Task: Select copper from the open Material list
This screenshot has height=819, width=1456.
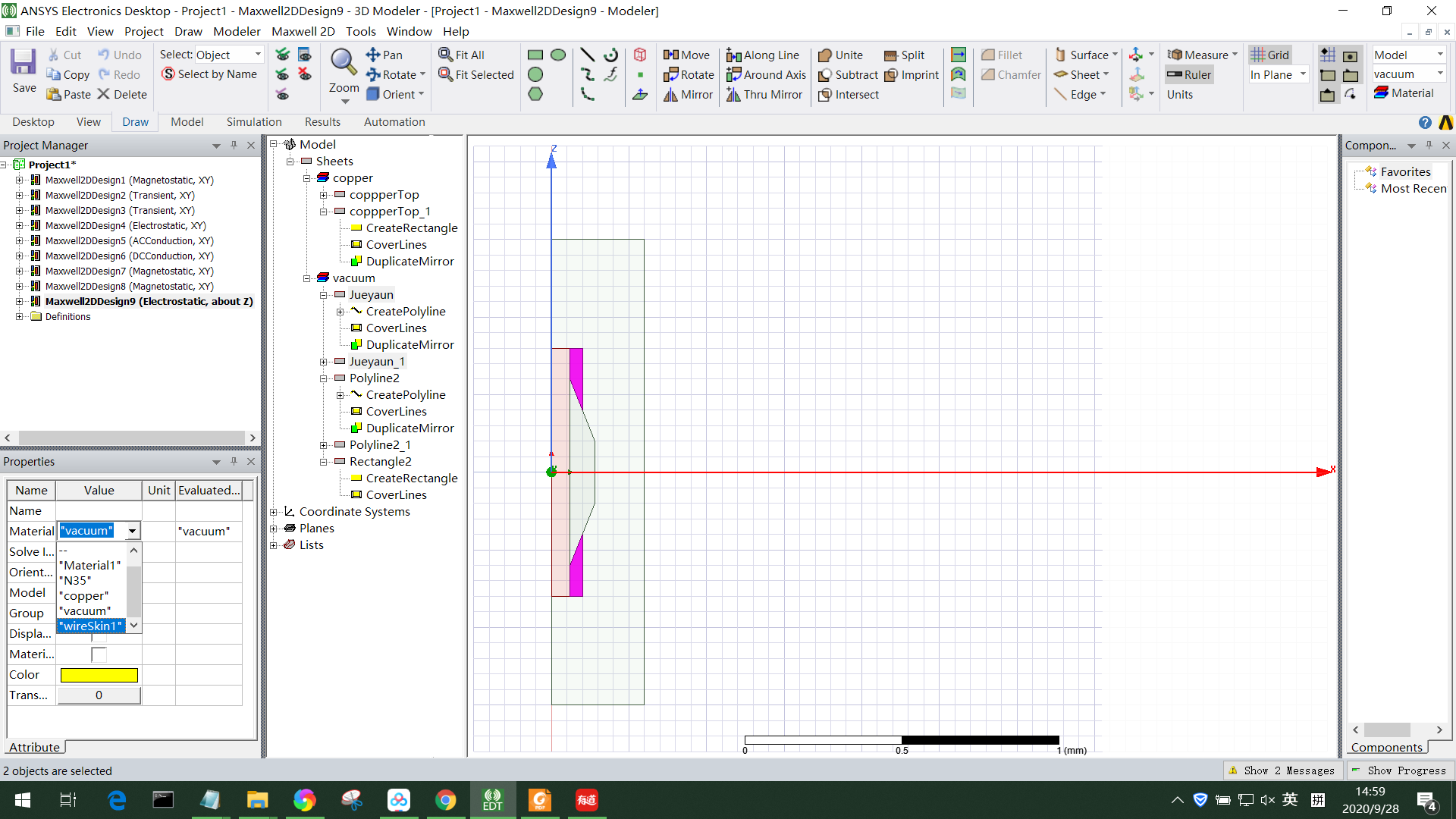Action: [x=85, y=595]
